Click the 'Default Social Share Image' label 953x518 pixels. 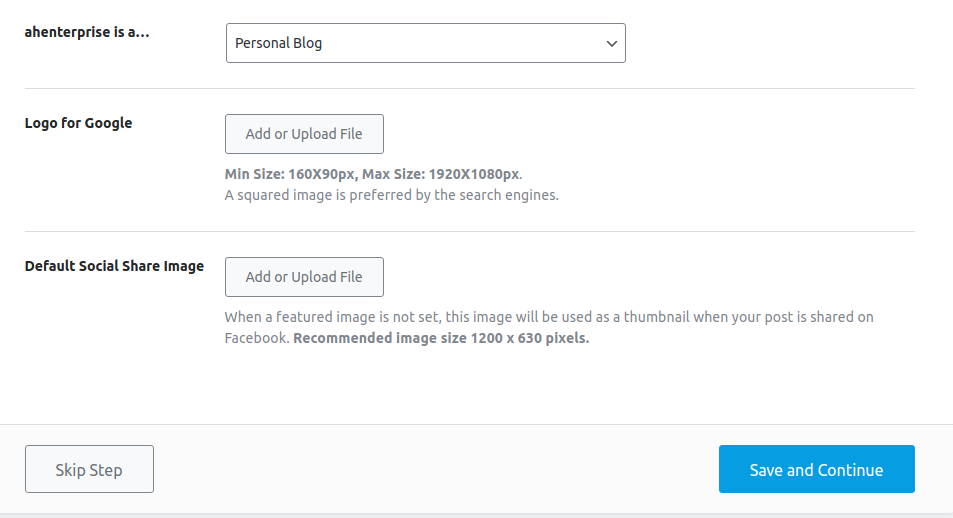(114, 266)
